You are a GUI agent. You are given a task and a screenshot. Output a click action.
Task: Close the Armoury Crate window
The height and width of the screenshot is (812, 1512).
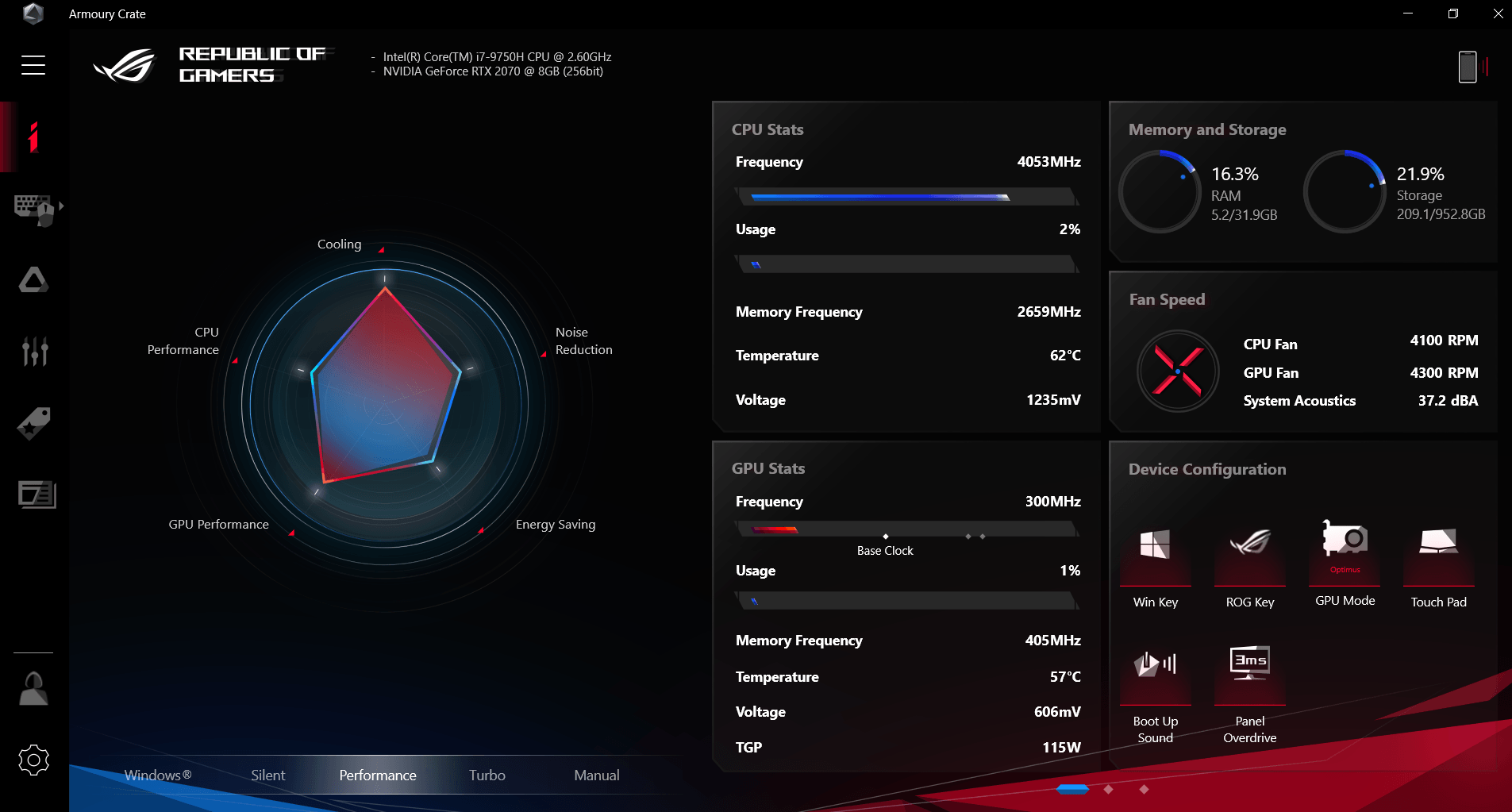(x=1498, y=13)
